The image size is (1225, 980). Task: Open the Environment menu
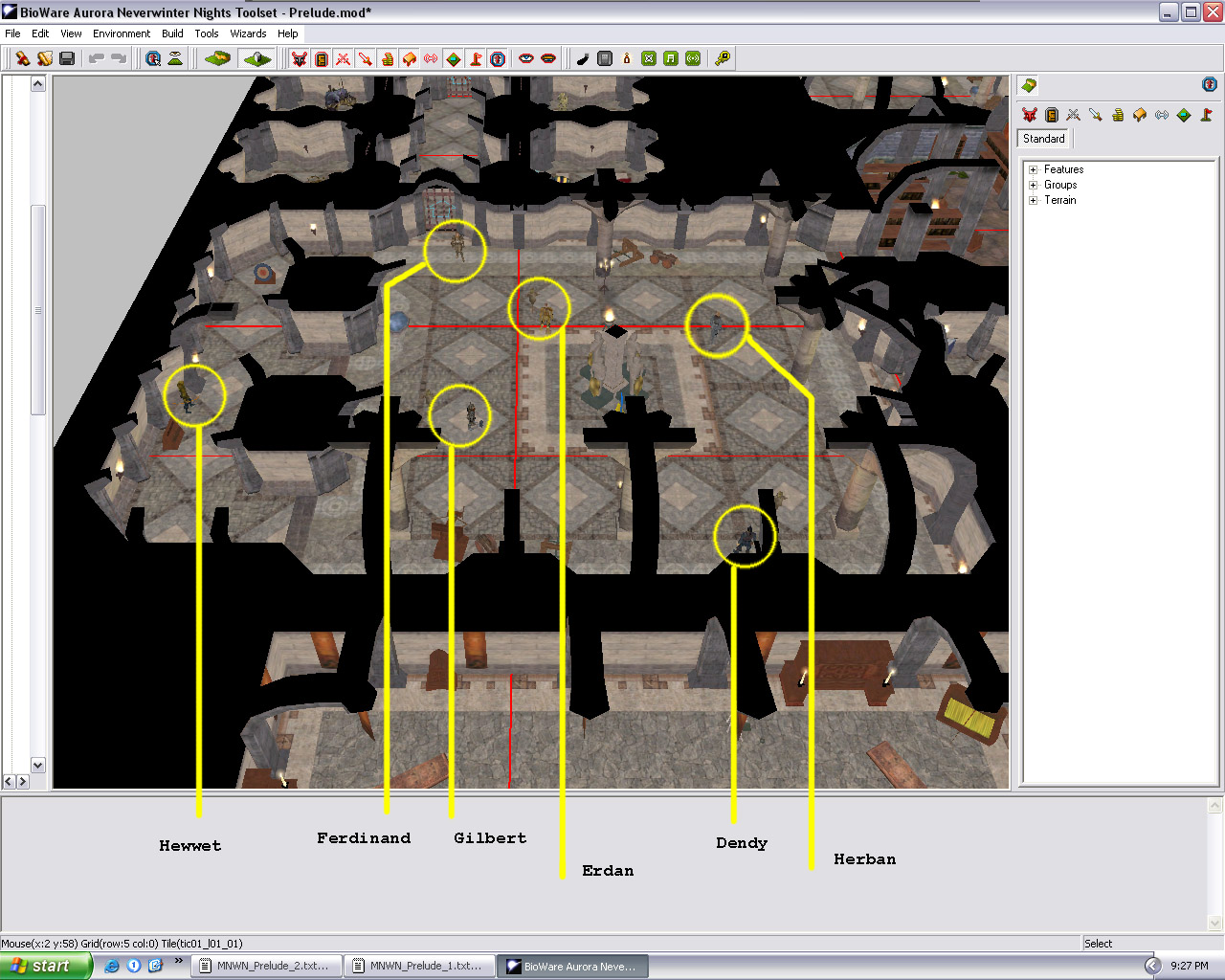coord(122,33)
